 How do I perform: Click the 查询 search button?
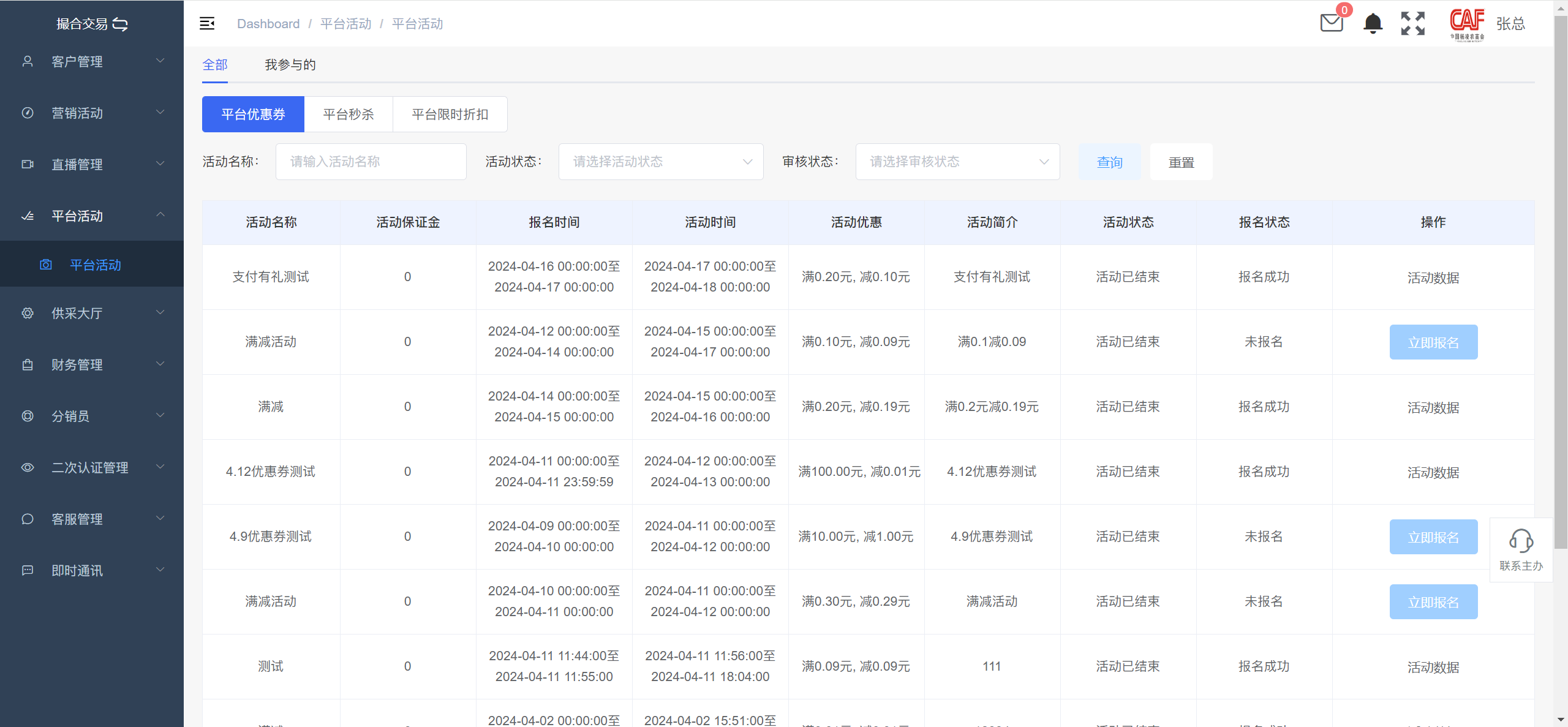tap(1109, 162)
